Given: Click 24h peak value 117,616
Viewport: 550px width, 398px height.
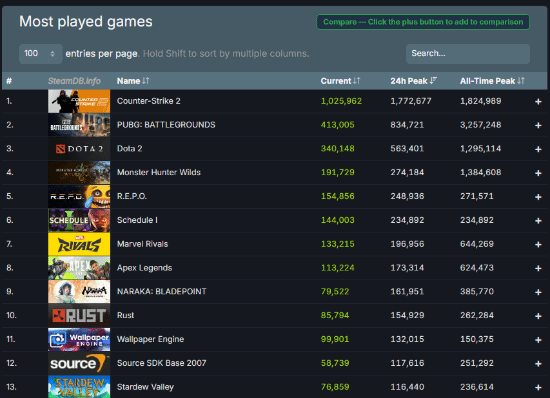Looking at the screenshot, I should [x=407, y=364].
